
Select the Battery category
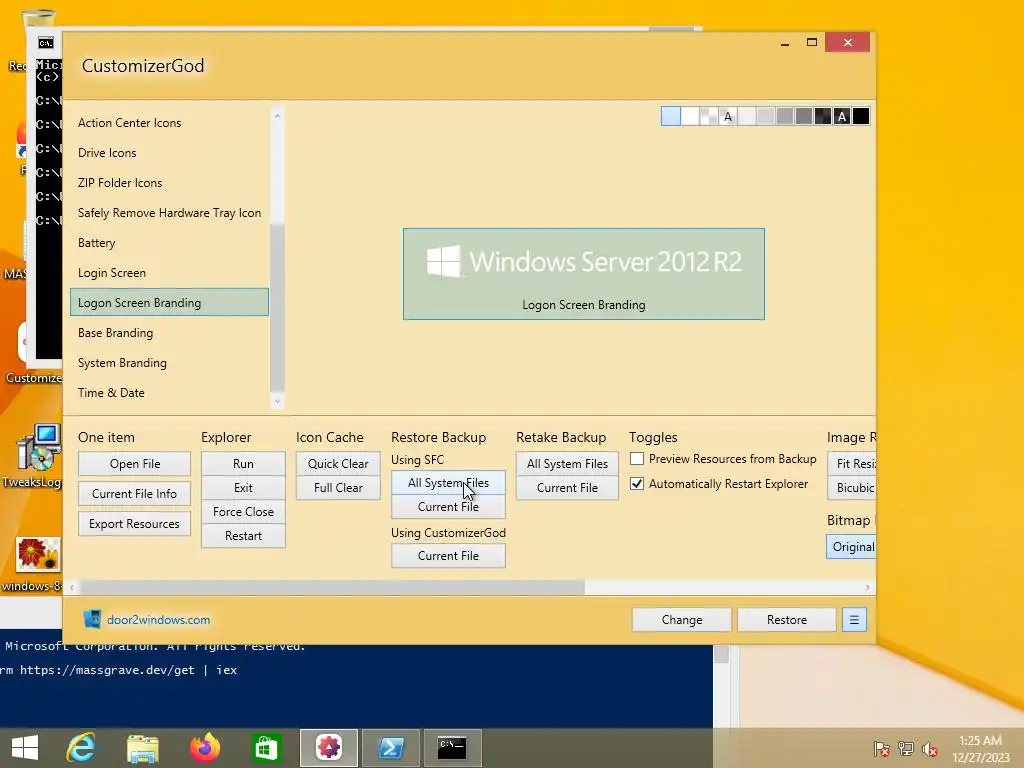169,243
